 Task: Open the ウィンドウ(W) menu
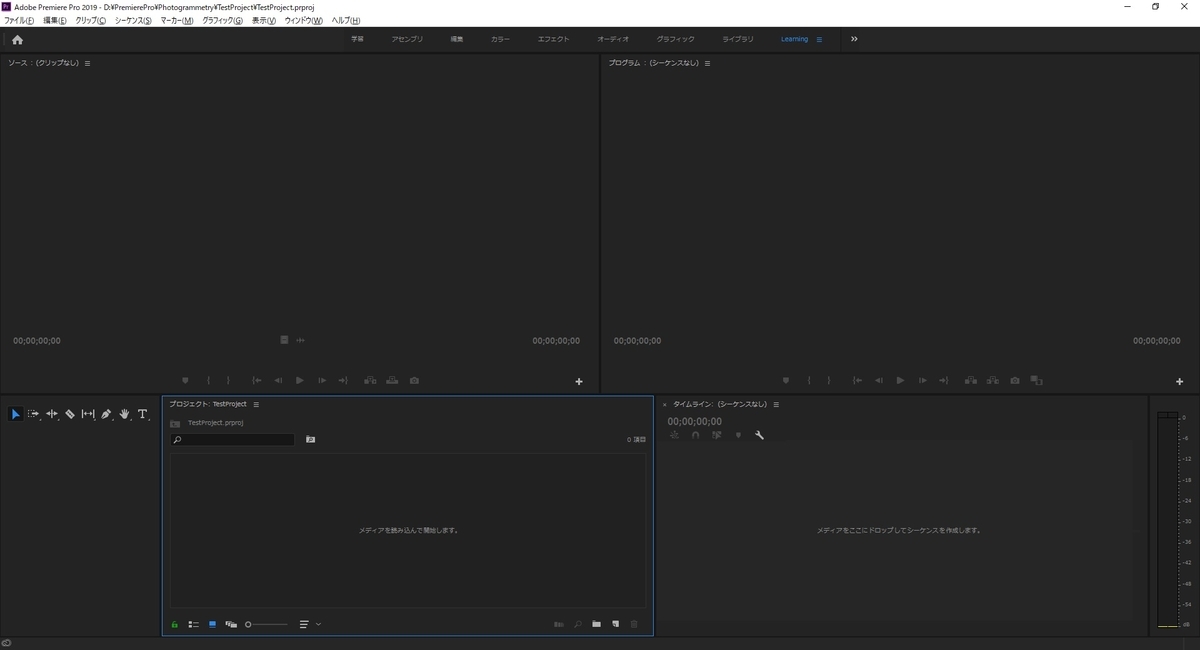pos(304,20)
